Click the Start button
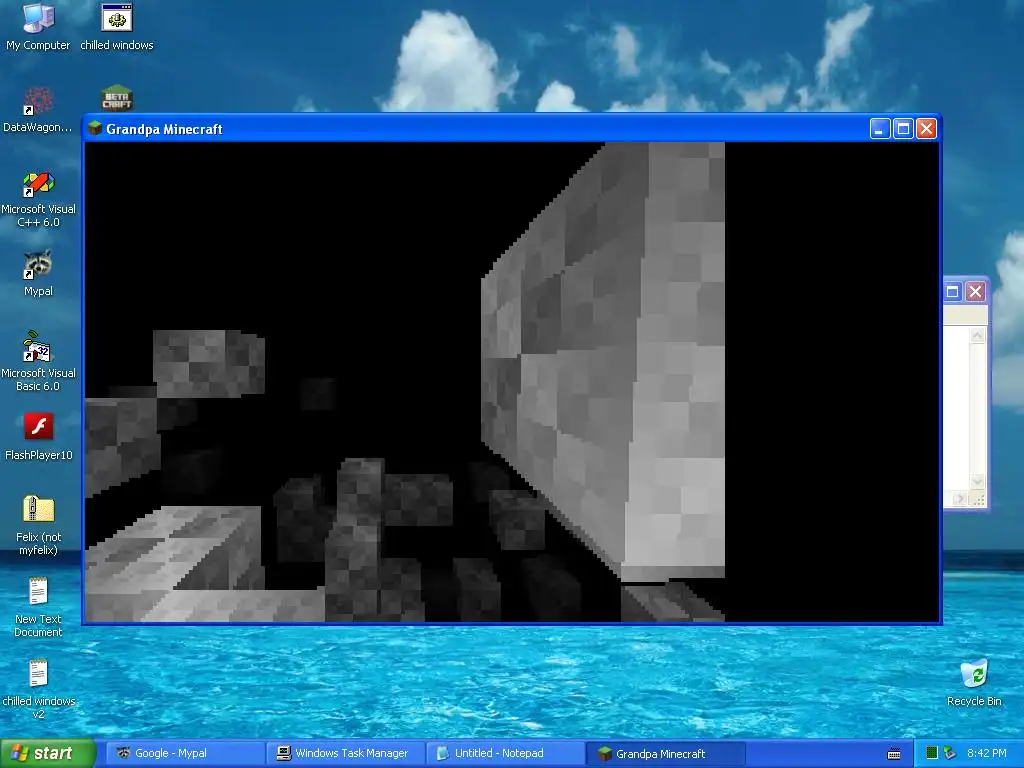 (47, 753)
